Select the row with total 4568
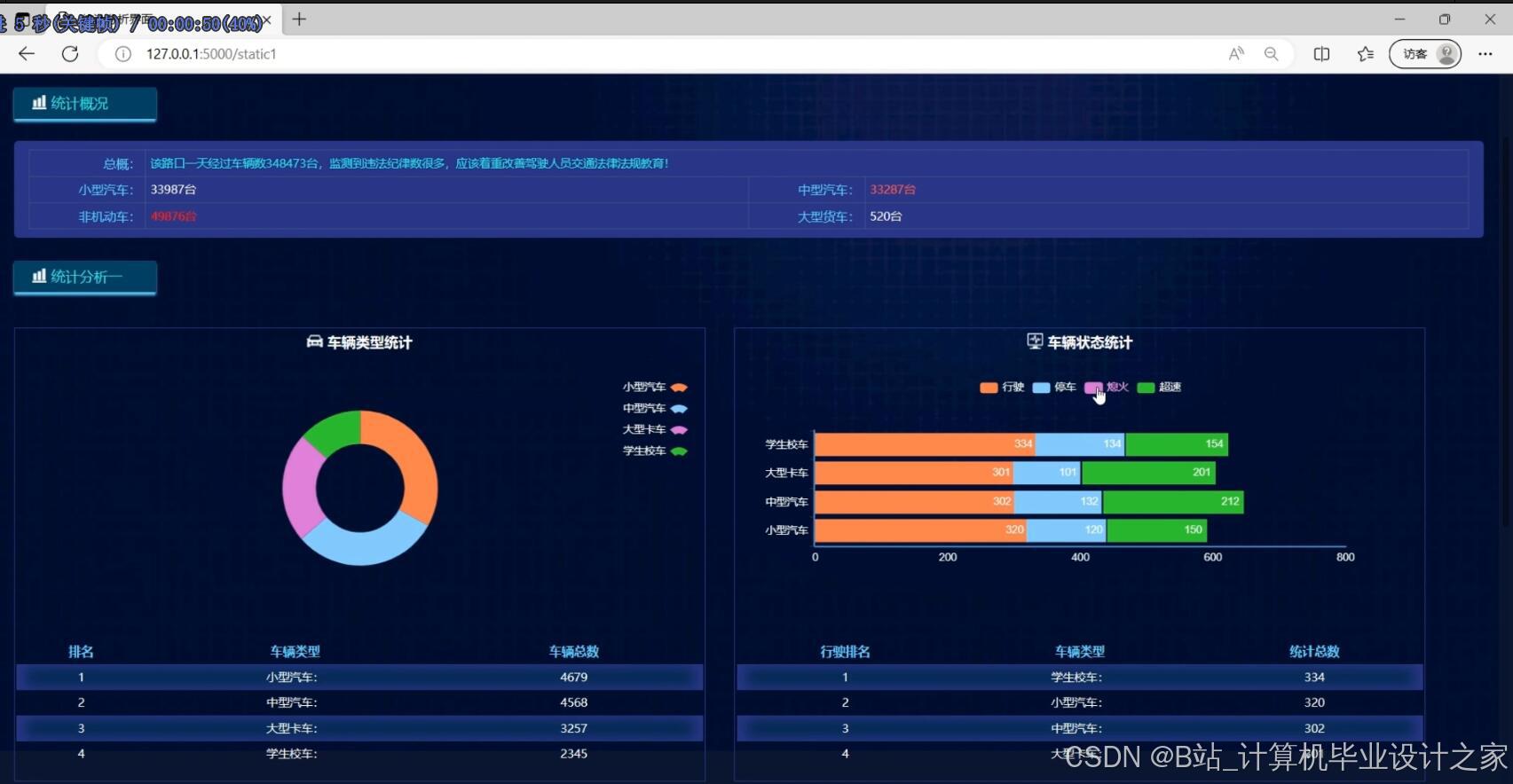The height and width of the screenshot is (784, 1513). (359, 702)
